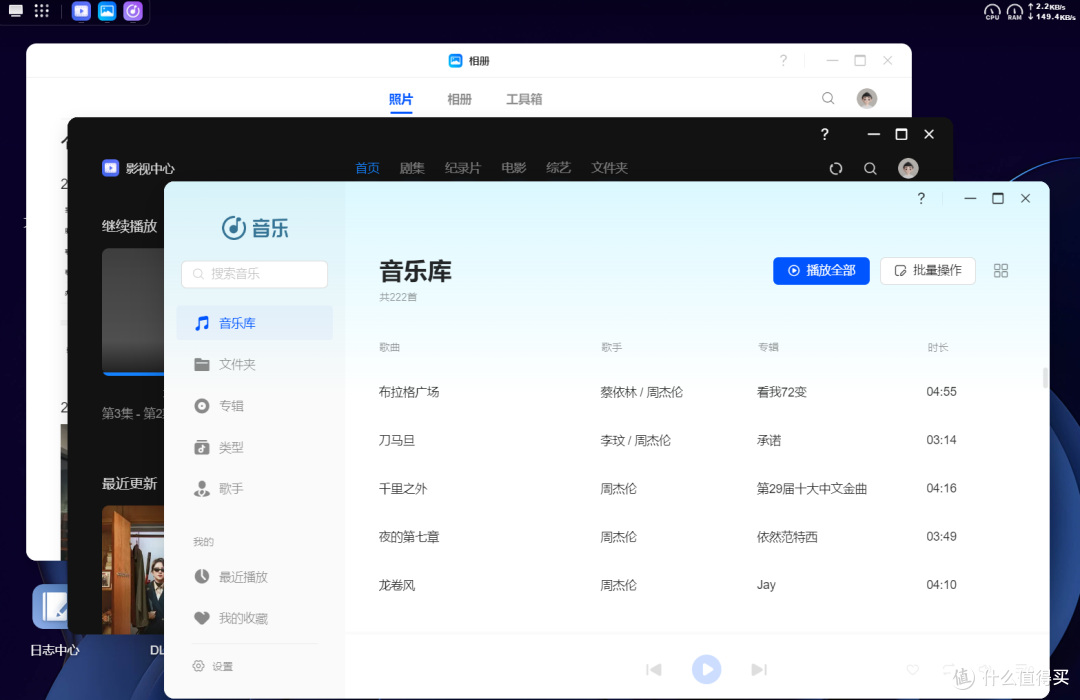Open 专辑 in music sidebar

(x=254, y=406)
